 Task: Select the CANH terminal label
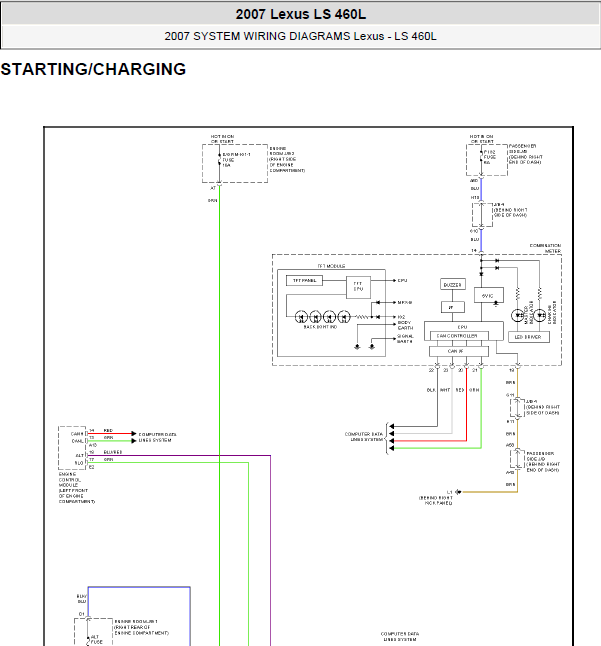point(77,434)
